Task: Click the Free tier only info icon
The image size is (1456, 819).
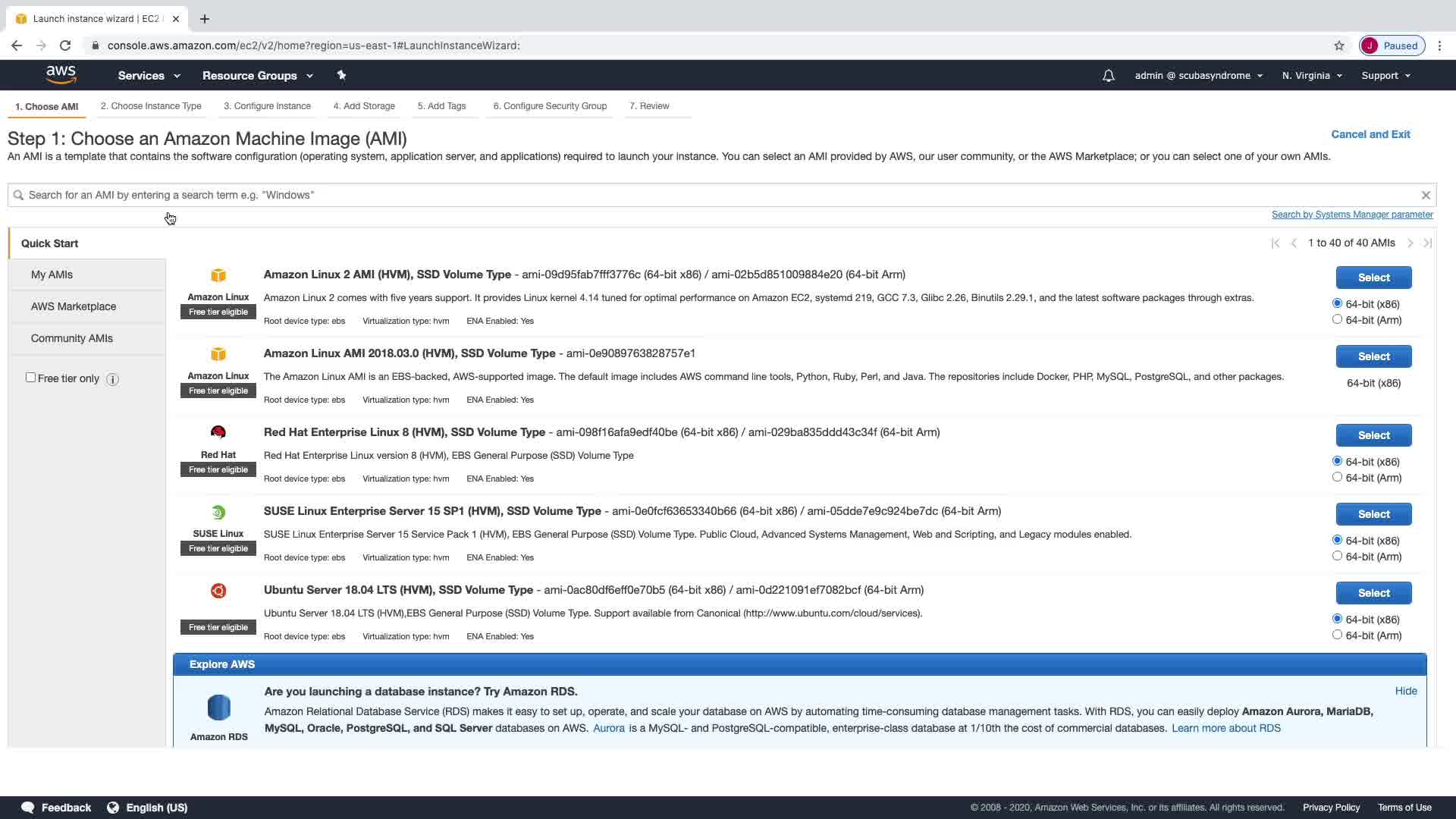Action: [x=112, y=379]
